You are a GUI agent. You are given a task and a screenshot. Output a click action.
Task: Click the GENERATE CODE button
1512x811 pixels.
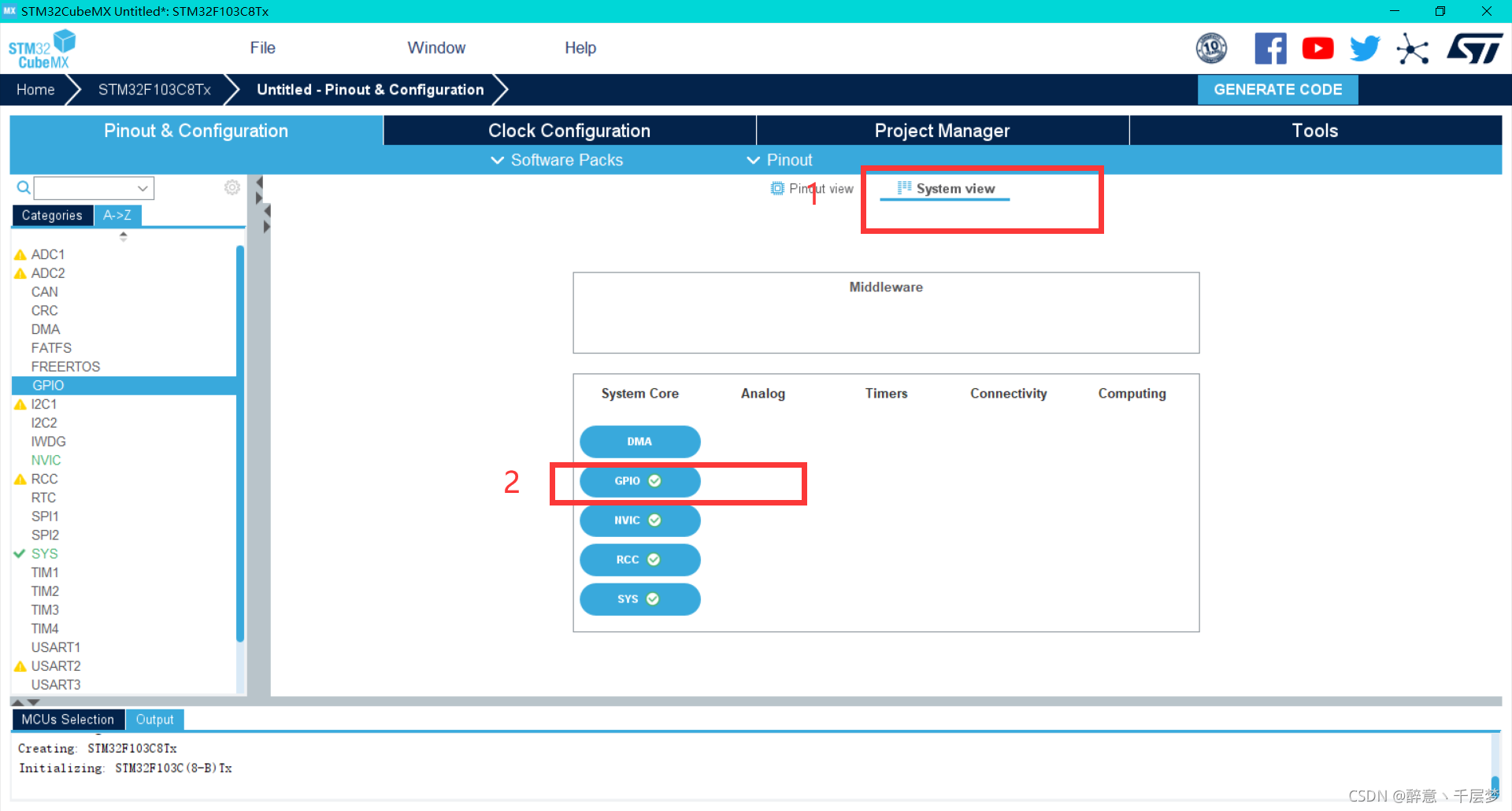click(1277, 90)
